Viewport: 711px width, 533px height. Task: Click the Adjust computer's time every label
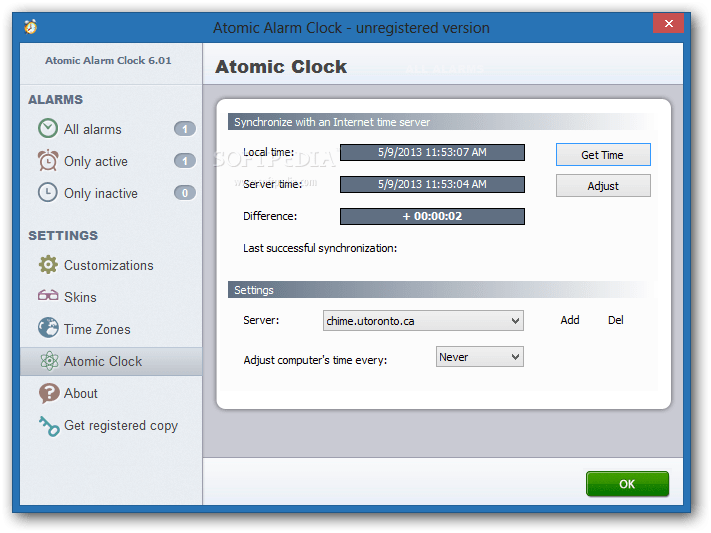pyautogui.click(x=315, y=360)
